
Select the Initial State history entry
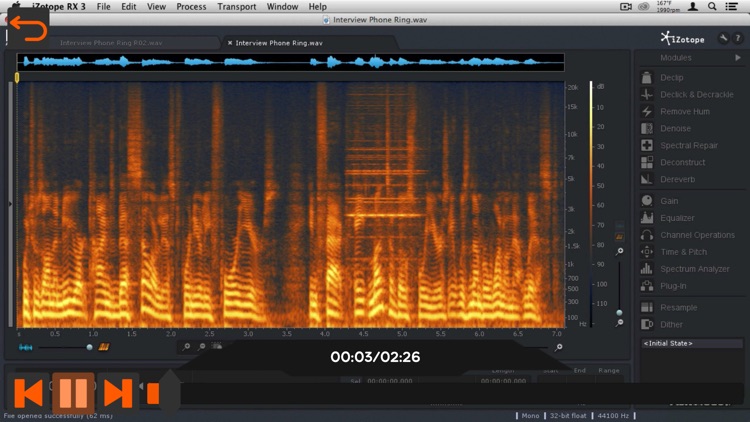[692, 343]
